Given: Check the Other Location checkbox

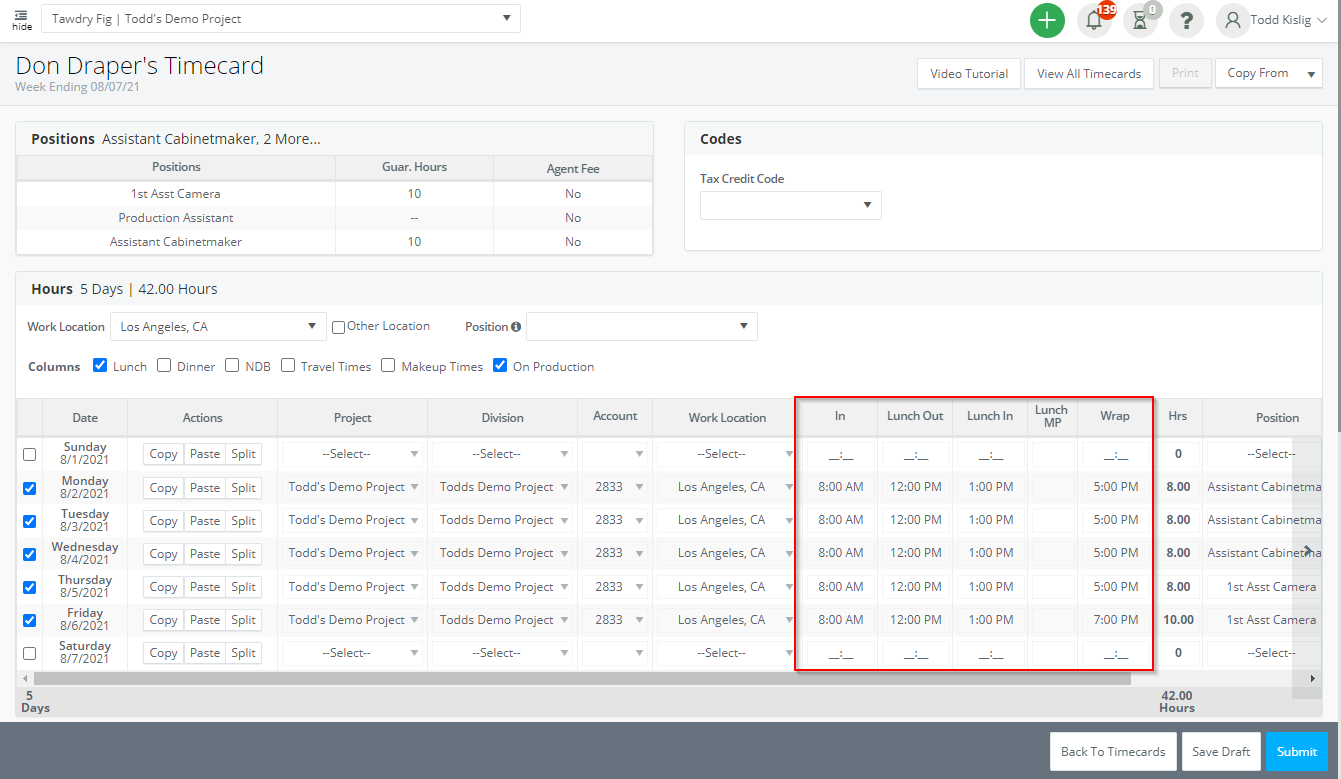Looking at the screenshot, I should [x=338, y=325].
